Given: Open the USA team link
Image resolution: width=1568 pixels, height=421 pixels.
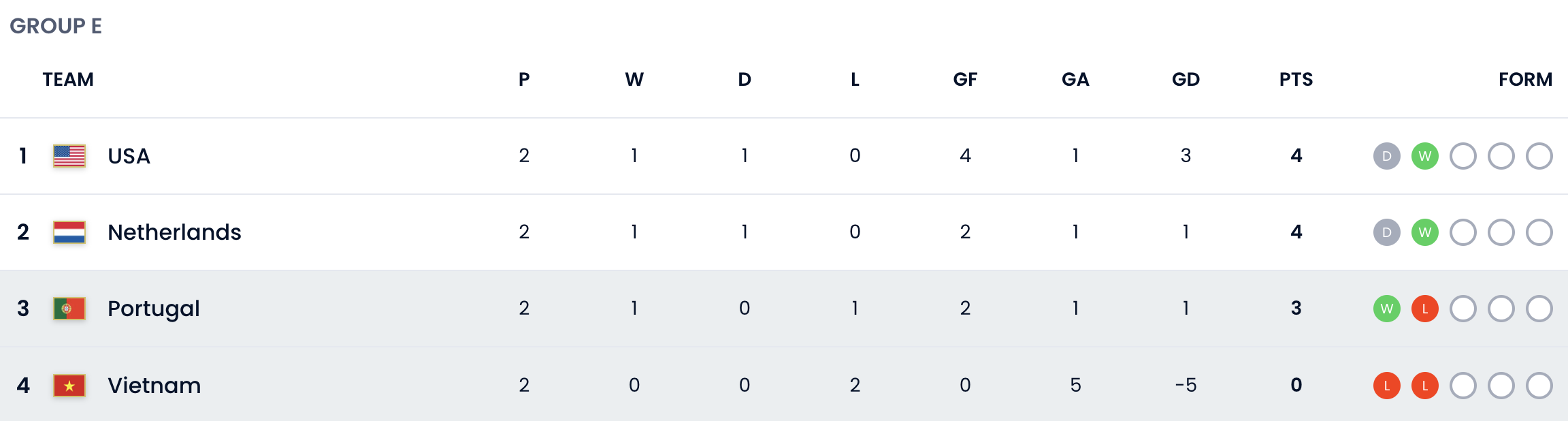Looking at the screenshot, I should coord(129,156).
